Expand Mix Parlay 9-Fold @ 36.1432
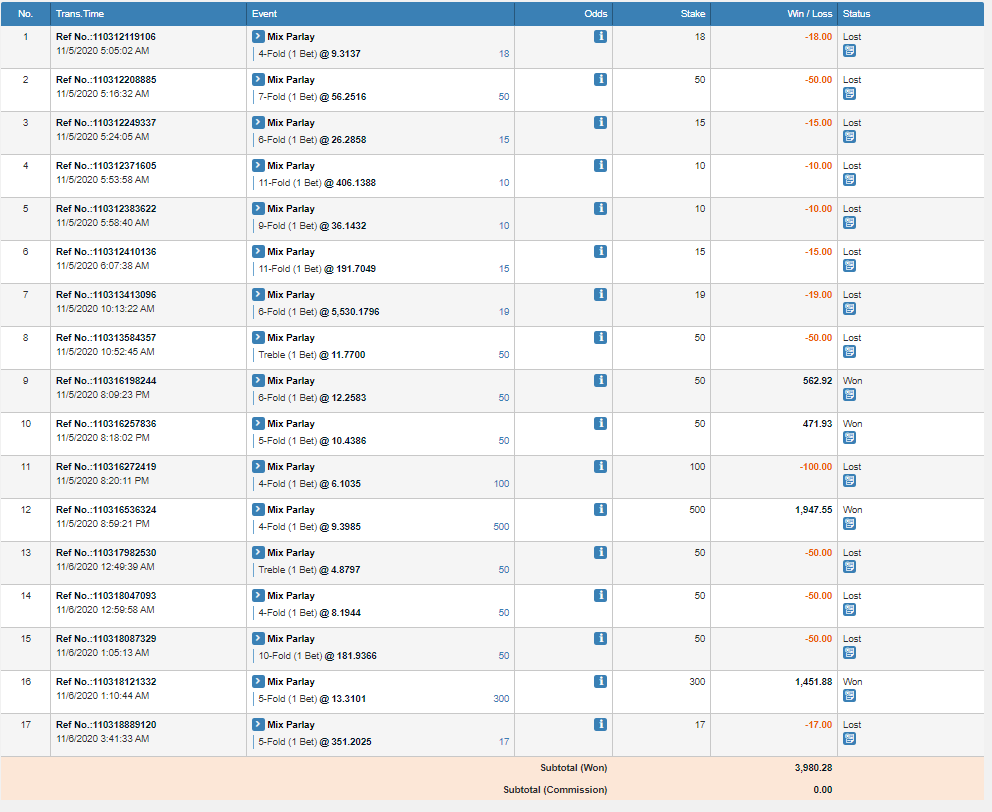 coord(258,209)
